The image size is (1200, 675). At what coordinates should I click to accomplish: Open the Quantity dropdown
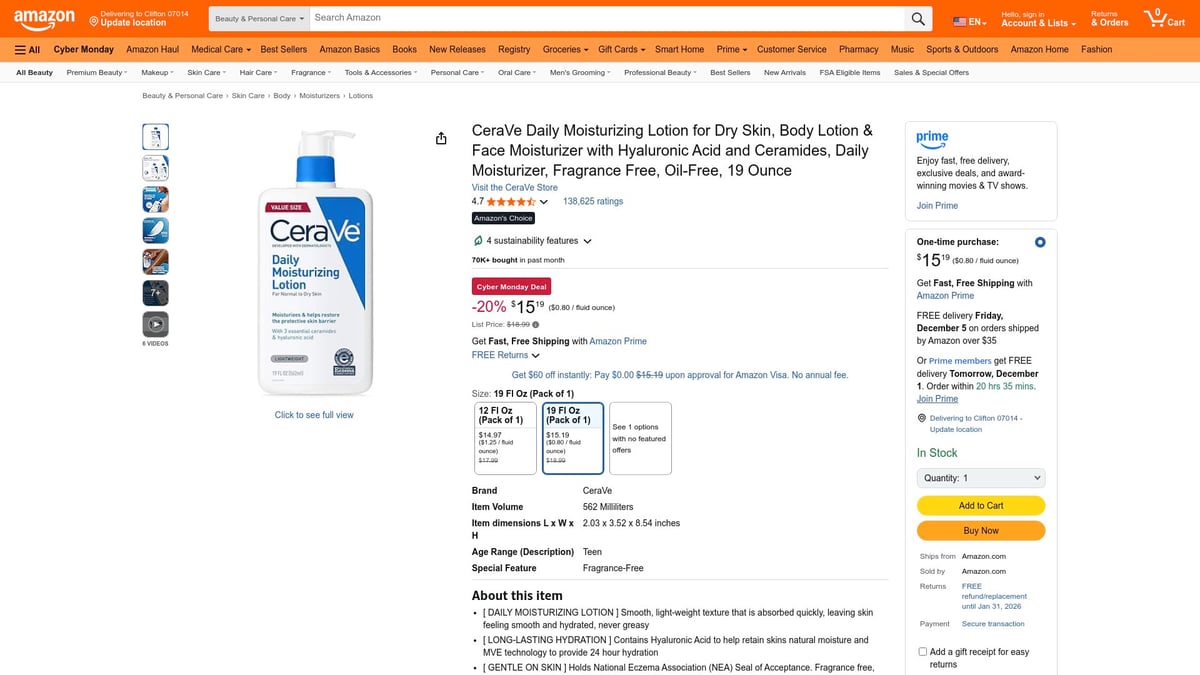[980, 476]
